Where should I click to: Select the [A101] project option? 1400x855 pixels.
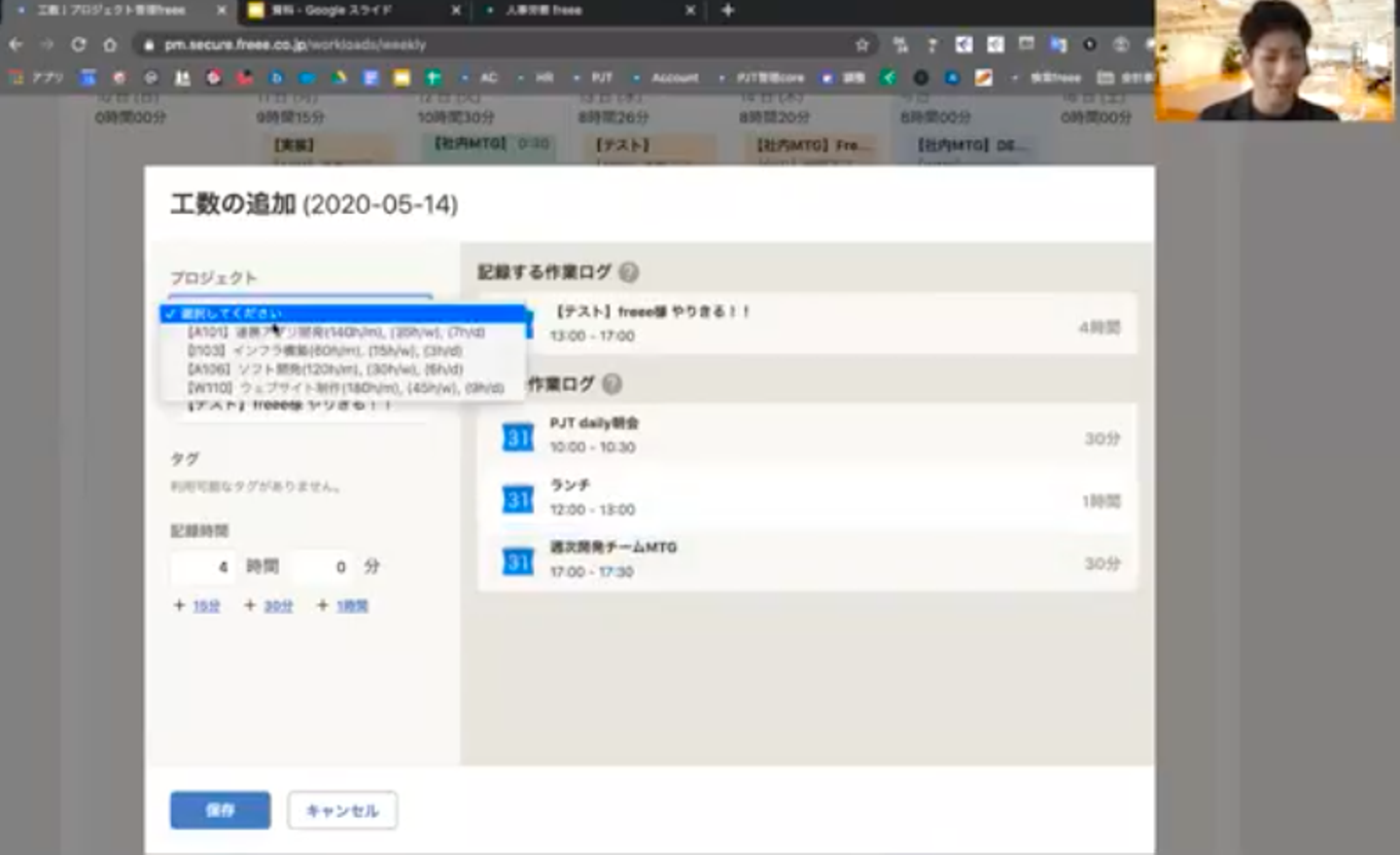pos(342,332)
